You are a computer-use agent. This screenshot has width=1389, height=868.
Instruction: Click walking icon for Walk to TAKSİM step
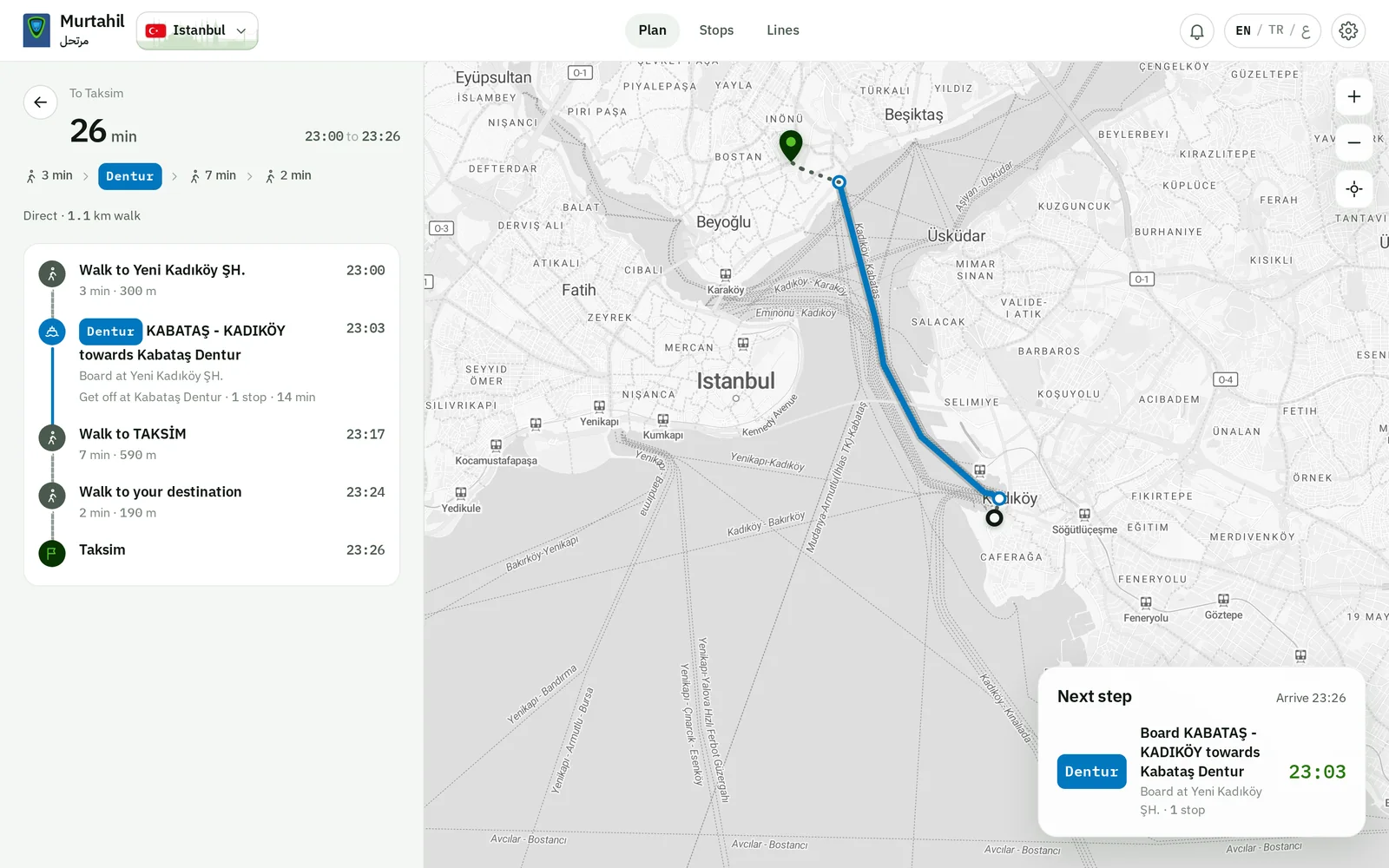52,437
